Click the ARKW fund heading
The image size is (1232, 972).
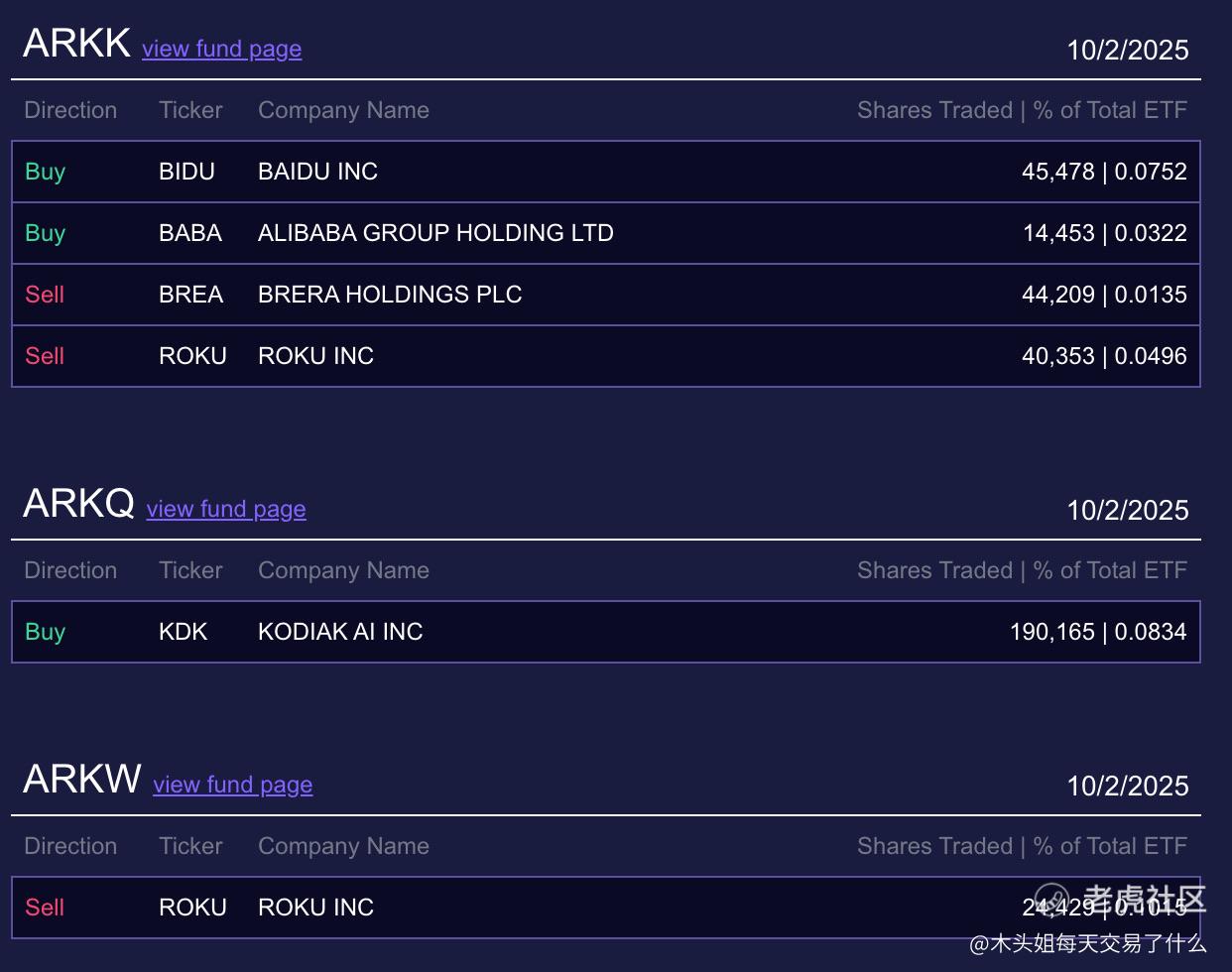[x=82, y=779]
